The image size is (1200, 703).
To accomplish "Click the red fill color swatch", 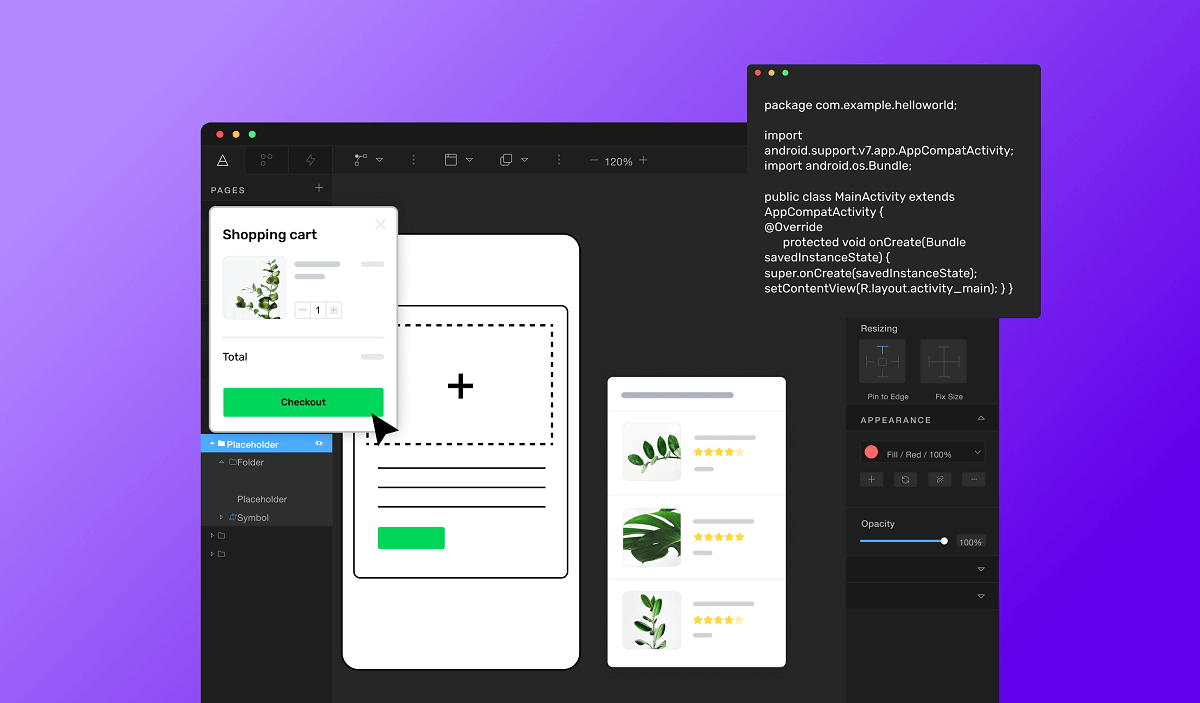I will point(871,452).
